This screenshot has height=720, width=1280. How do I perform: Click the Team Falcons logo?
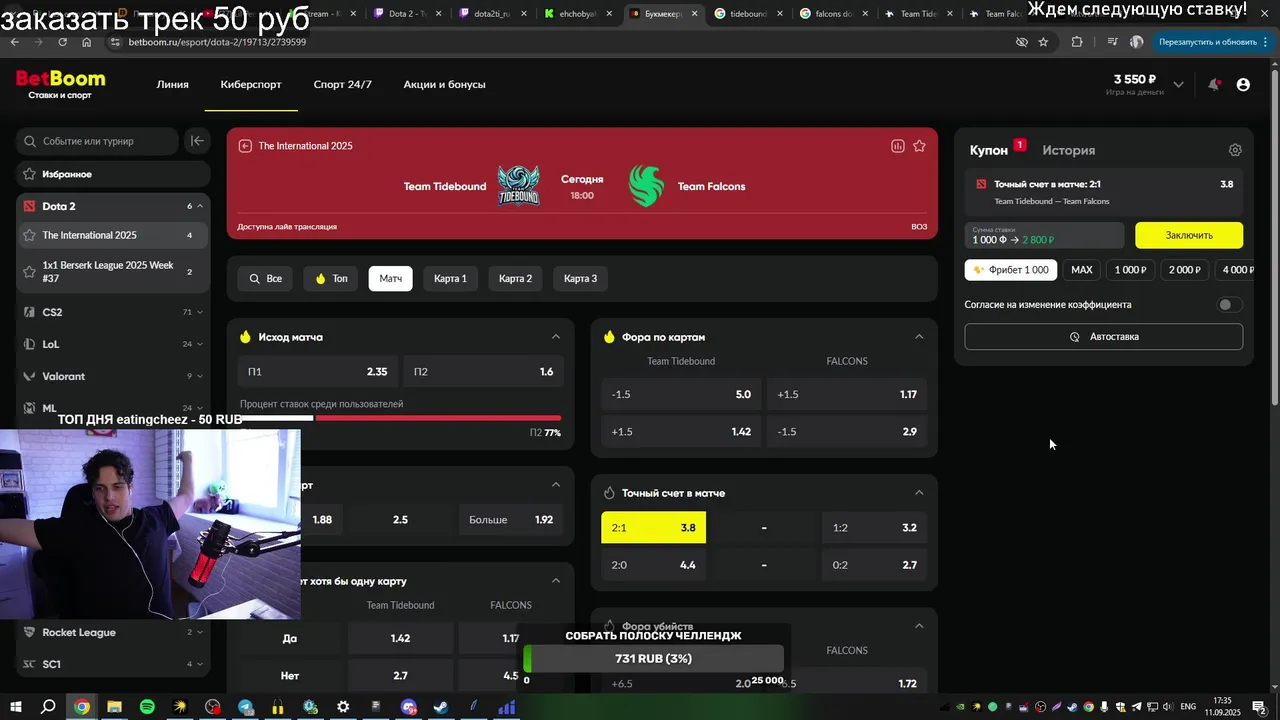(x=646, y=186)
